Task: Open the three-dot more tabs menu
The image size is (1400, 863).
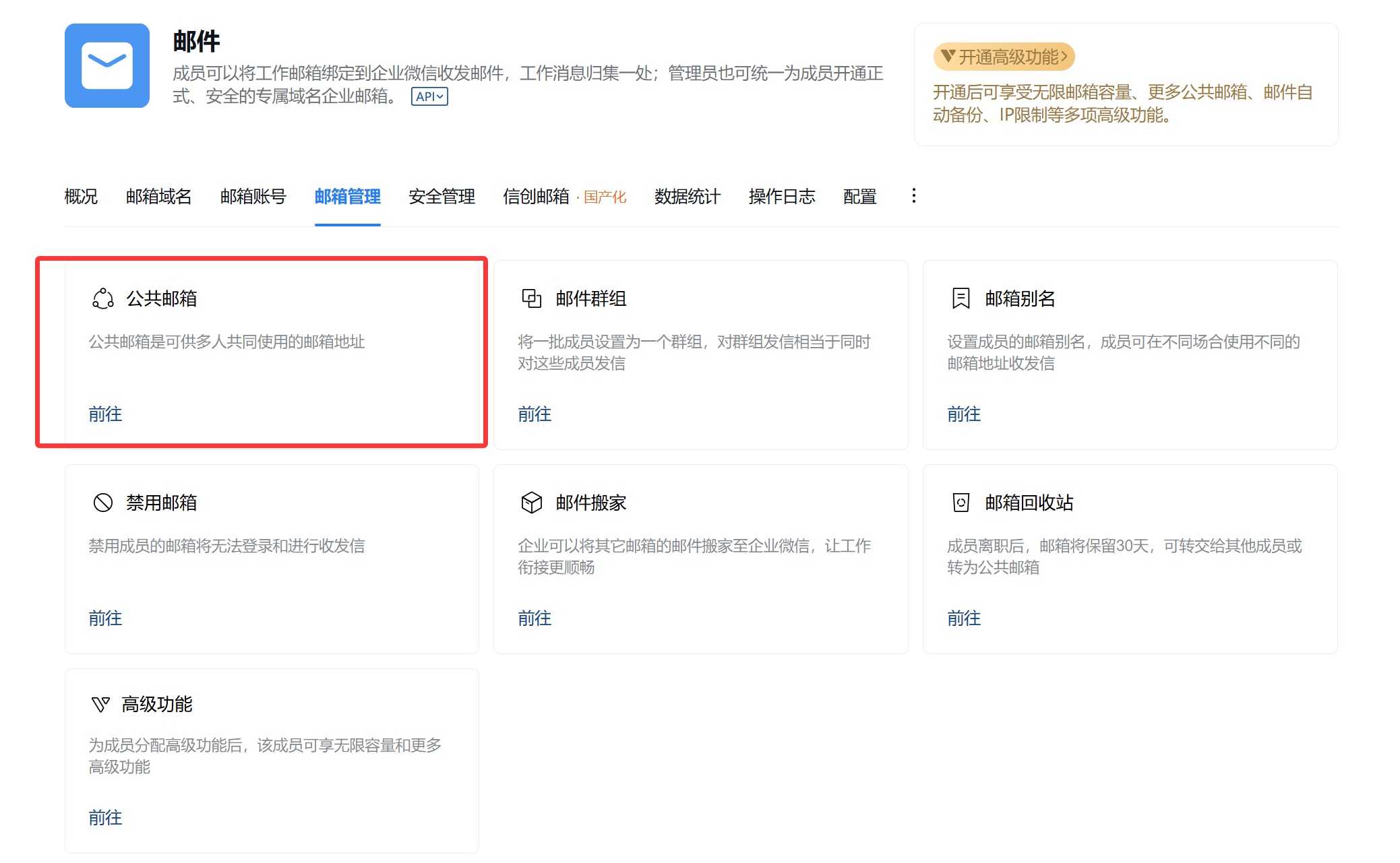Action: (913, 196)
